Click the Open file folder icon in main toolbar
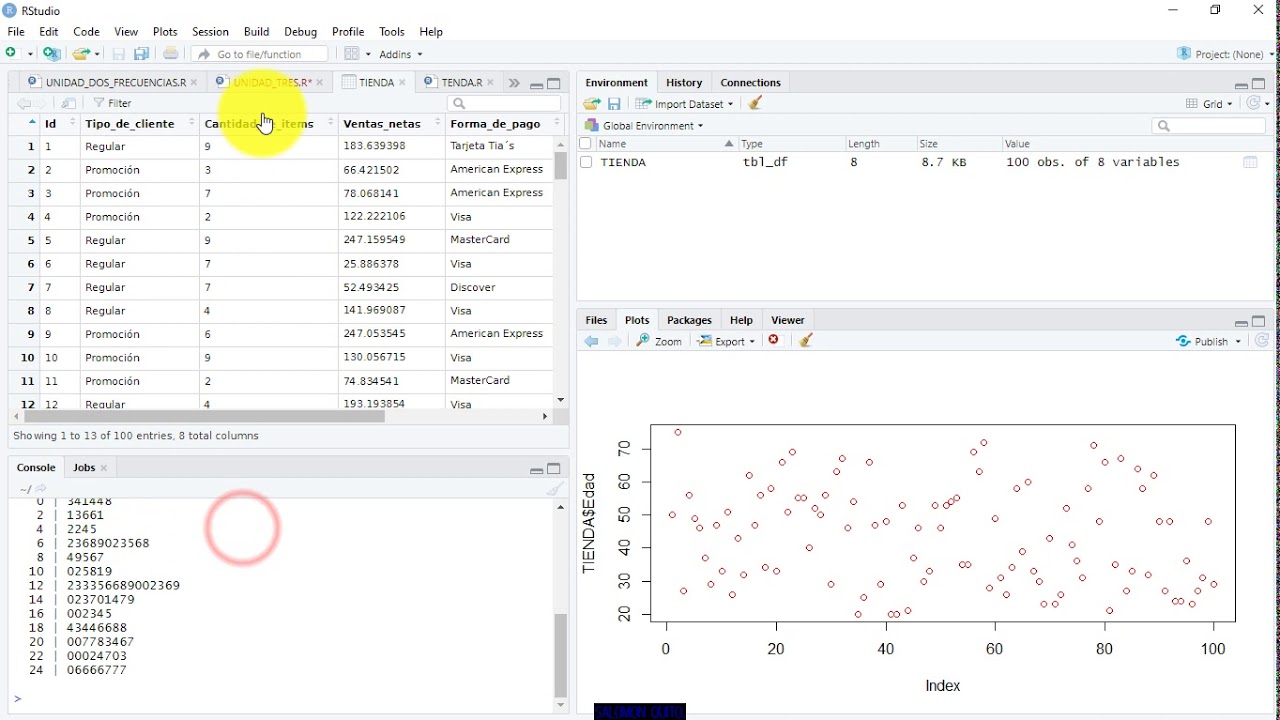The image size is (1280, 720). click(x=82, y=54)
